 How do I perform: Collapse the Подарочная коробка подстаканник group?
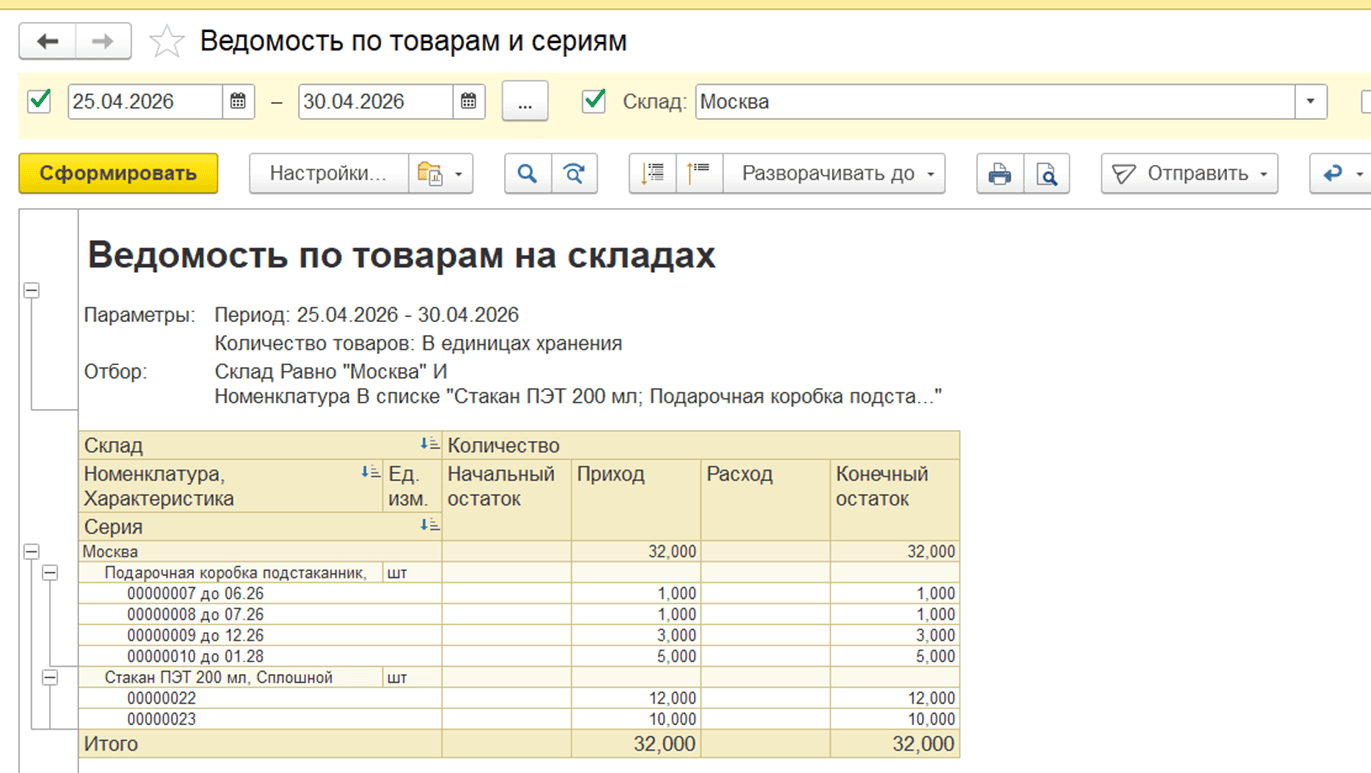50,573
